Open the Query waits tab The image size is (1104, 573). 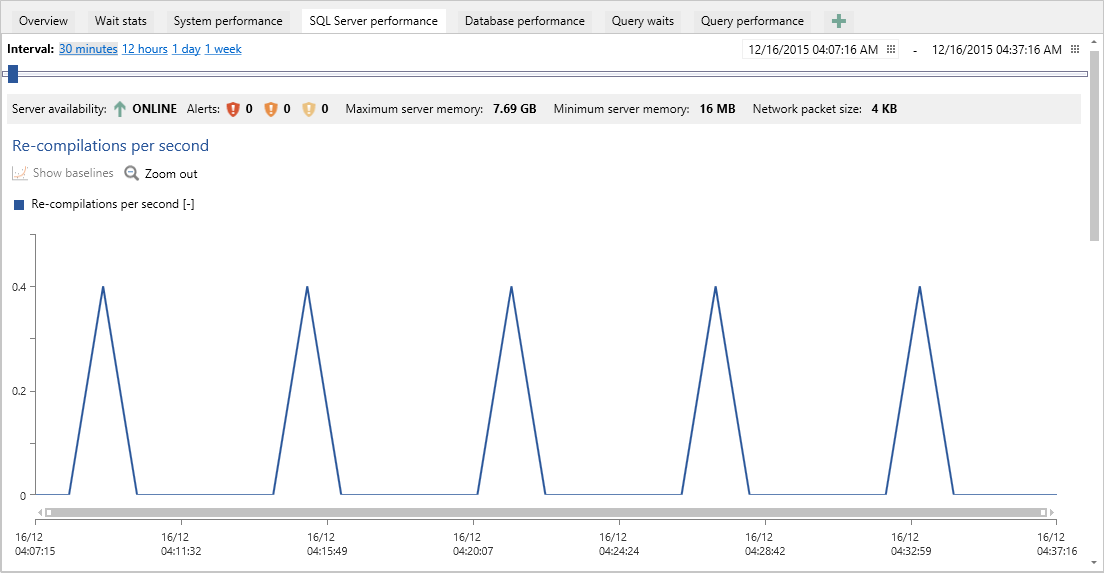tap(643, 21)
